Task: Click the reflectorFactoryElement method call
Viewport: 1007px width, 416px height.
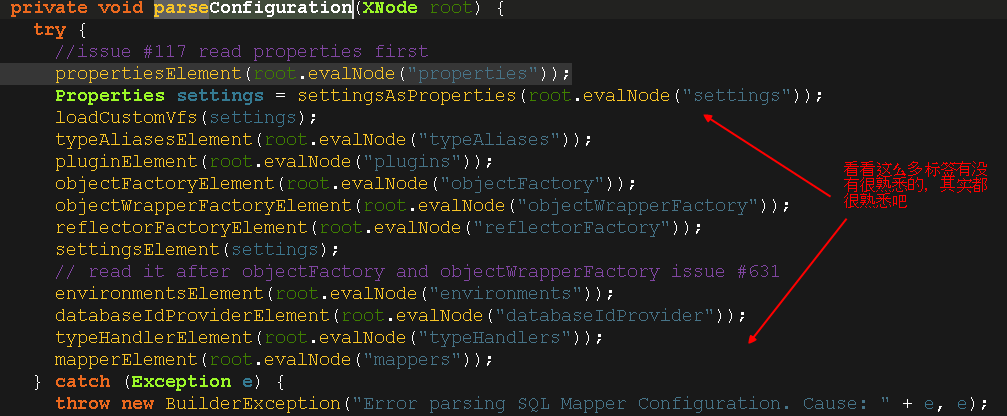Action: pyautogui.click(x=182, y=228)
